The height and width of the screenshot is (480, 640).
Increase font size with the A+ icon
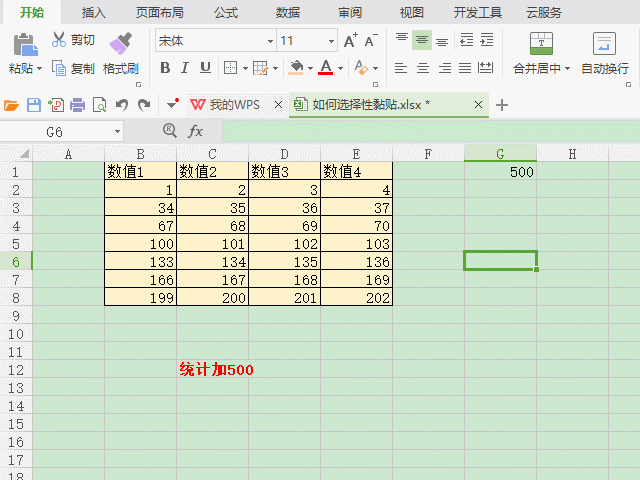pyautogui.click(x=350, y=40)
